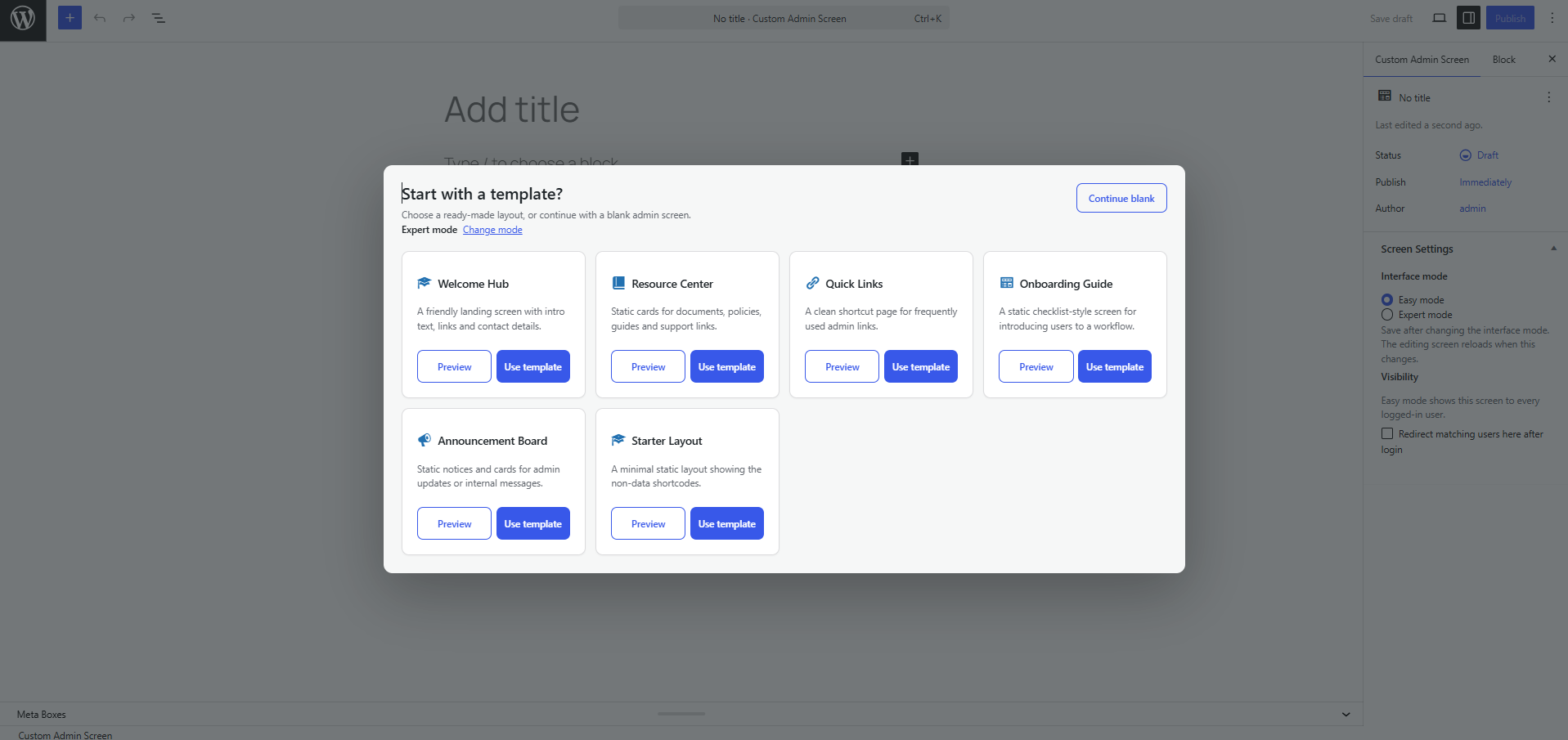Screen dimensions: 1568x740
Task: Use the Resource Center template
Action: tap(726, 366)
